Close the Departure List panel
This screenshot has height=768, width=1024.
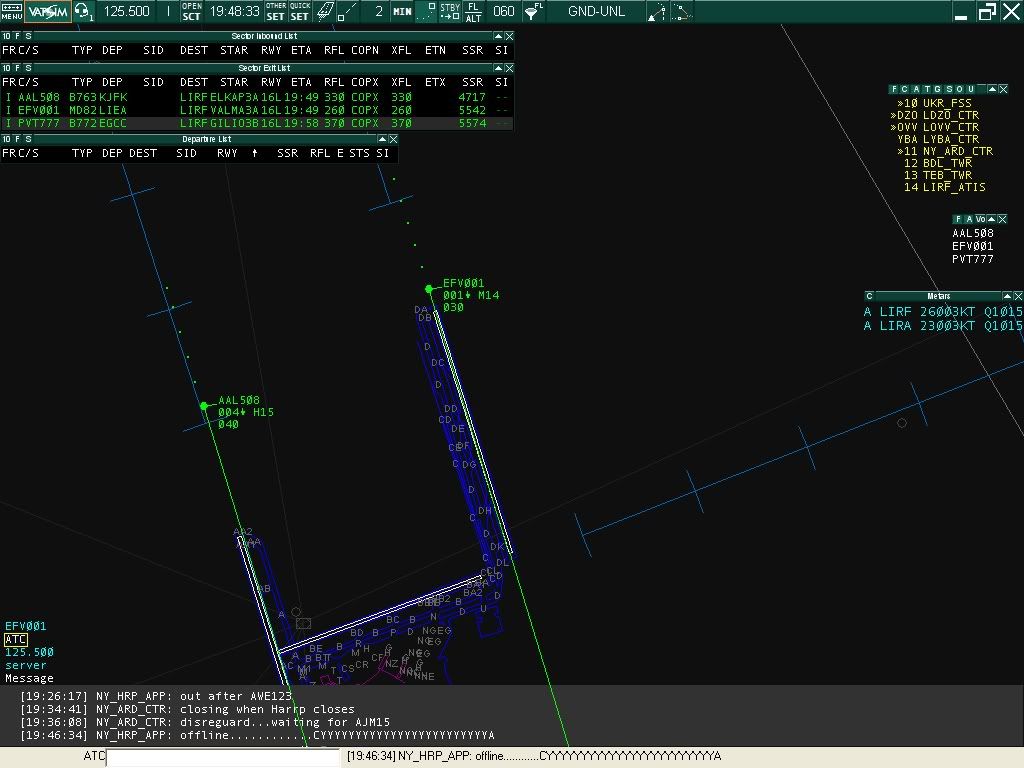[x=393, y=139]
